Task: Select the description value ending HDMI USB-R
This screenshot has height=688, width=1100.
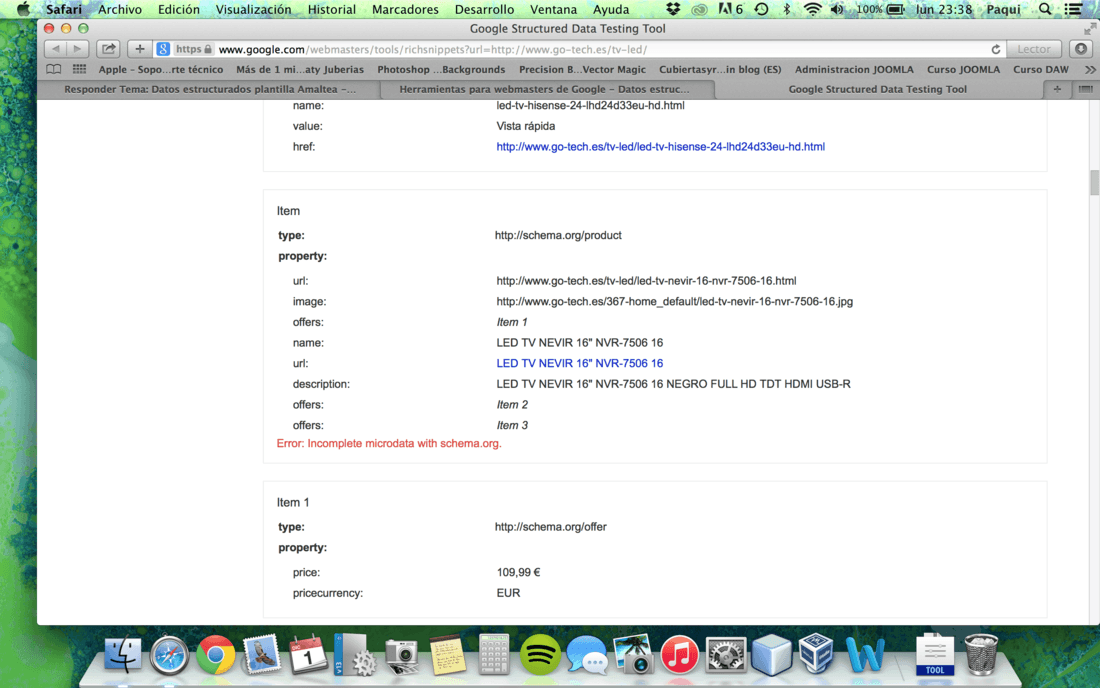Action: click(x=673, y=384)
